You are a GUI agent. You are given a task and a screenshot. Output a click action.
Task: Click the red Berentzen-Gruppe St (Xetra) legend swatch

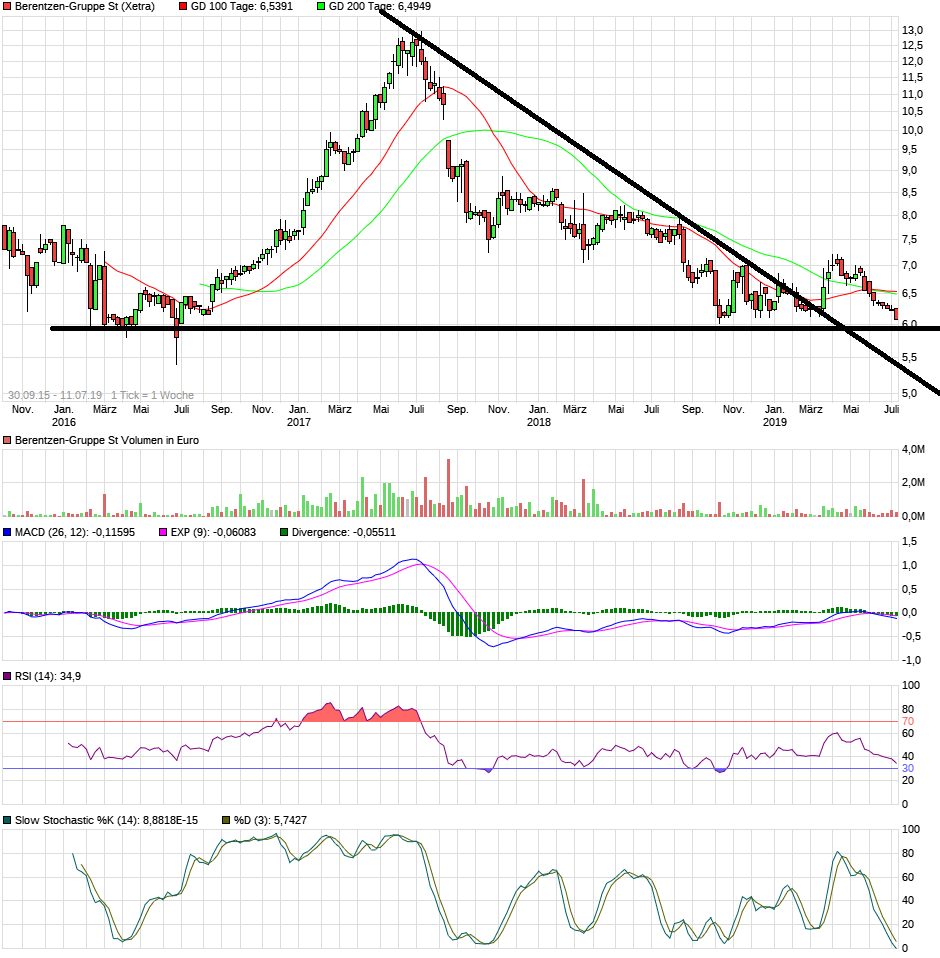pos(7,6)
